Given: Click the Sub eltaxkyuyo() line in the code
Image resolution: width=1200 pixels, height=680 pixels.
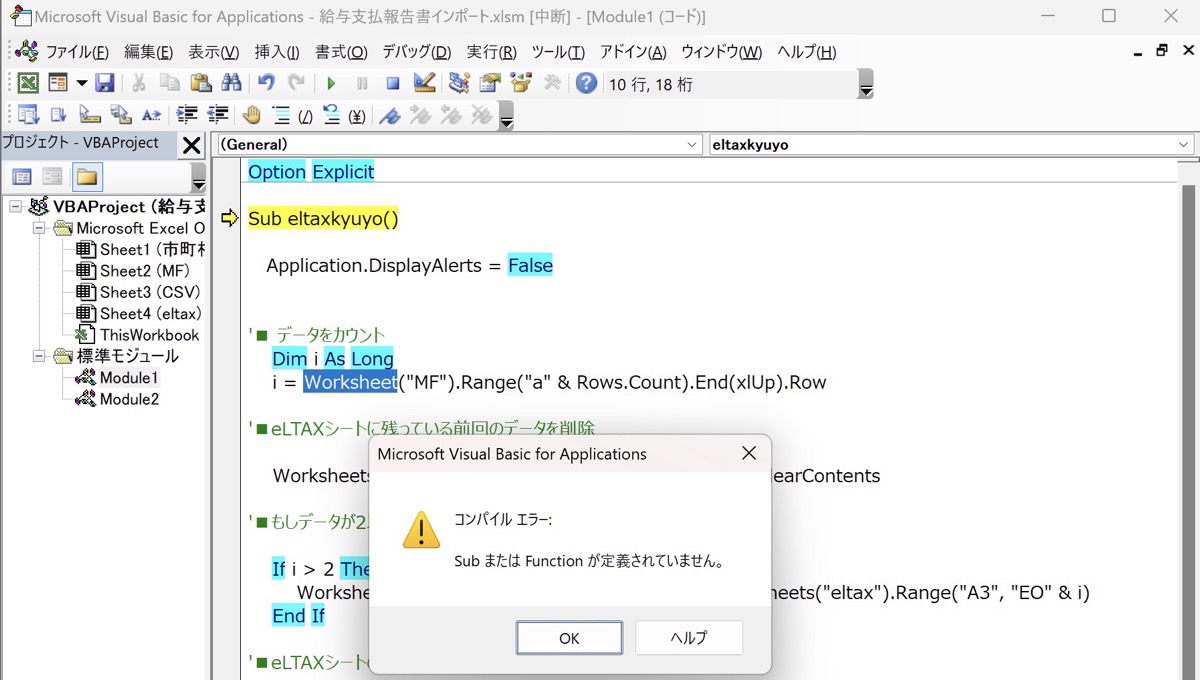Looking at the screenshot, I should 323,218.
